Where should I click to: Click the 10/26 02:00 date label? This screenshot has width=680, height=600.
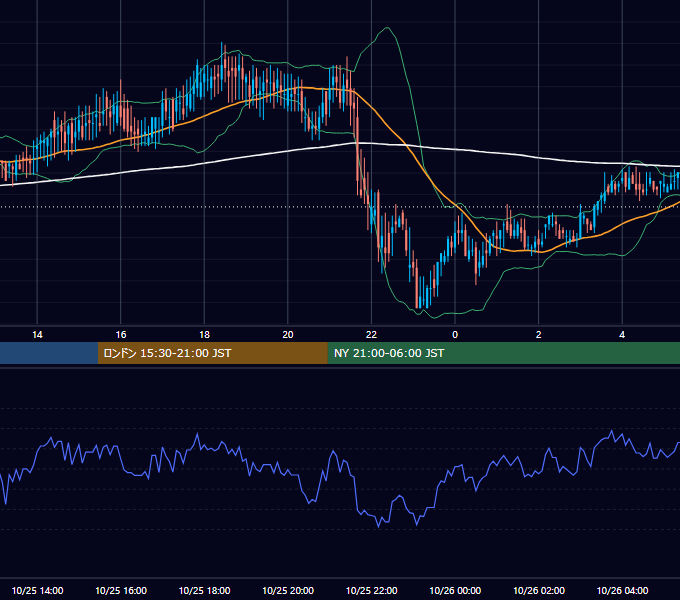click(x=539, y=590)
